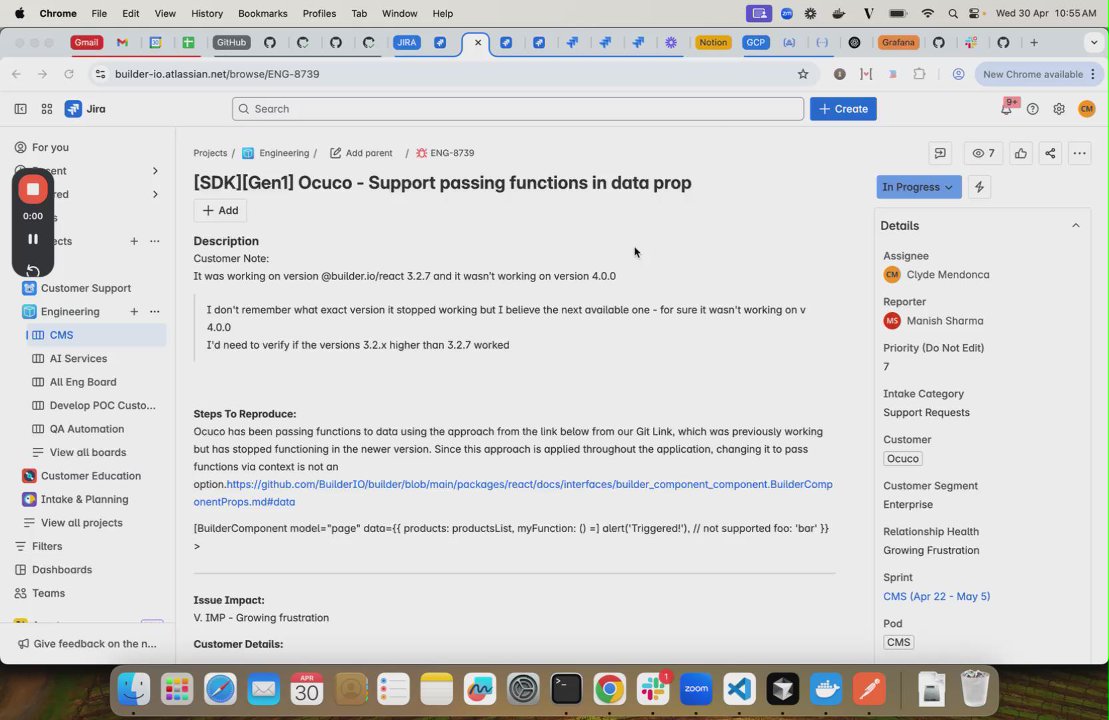Switch to the JIRA tab
Image resolution: width=1109 pixels, height=720 pixels.
click(x=407, y=42)
